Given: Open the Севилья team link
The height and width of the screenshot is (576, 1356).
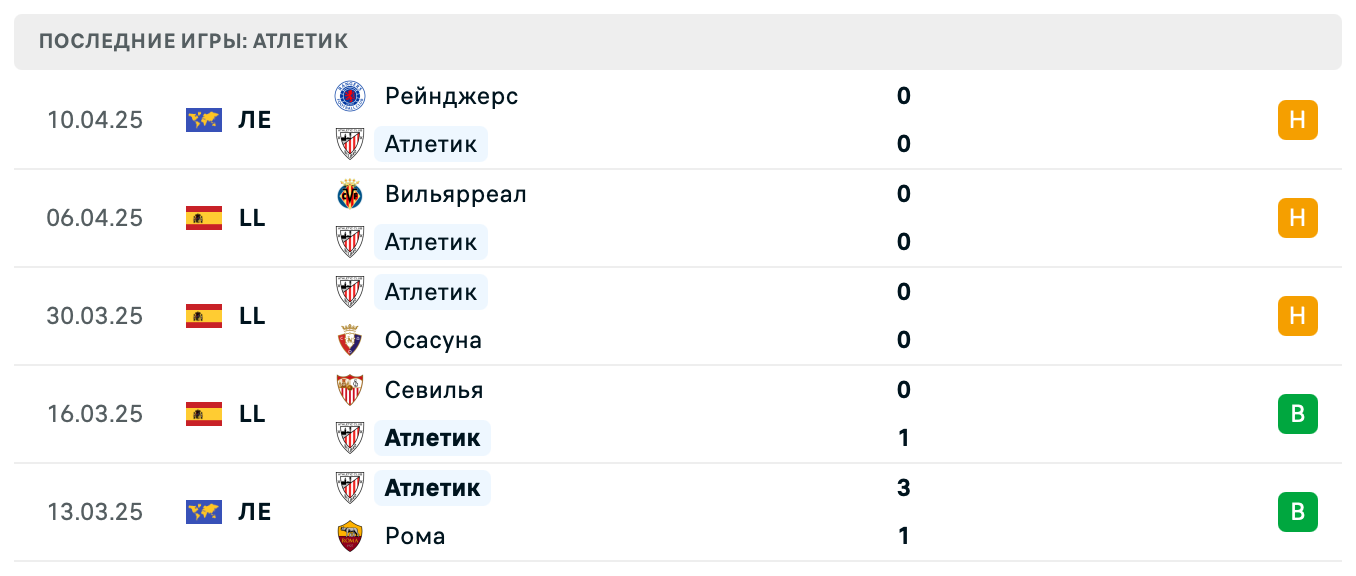Looking at the screenshot, I should click(434, 390).
